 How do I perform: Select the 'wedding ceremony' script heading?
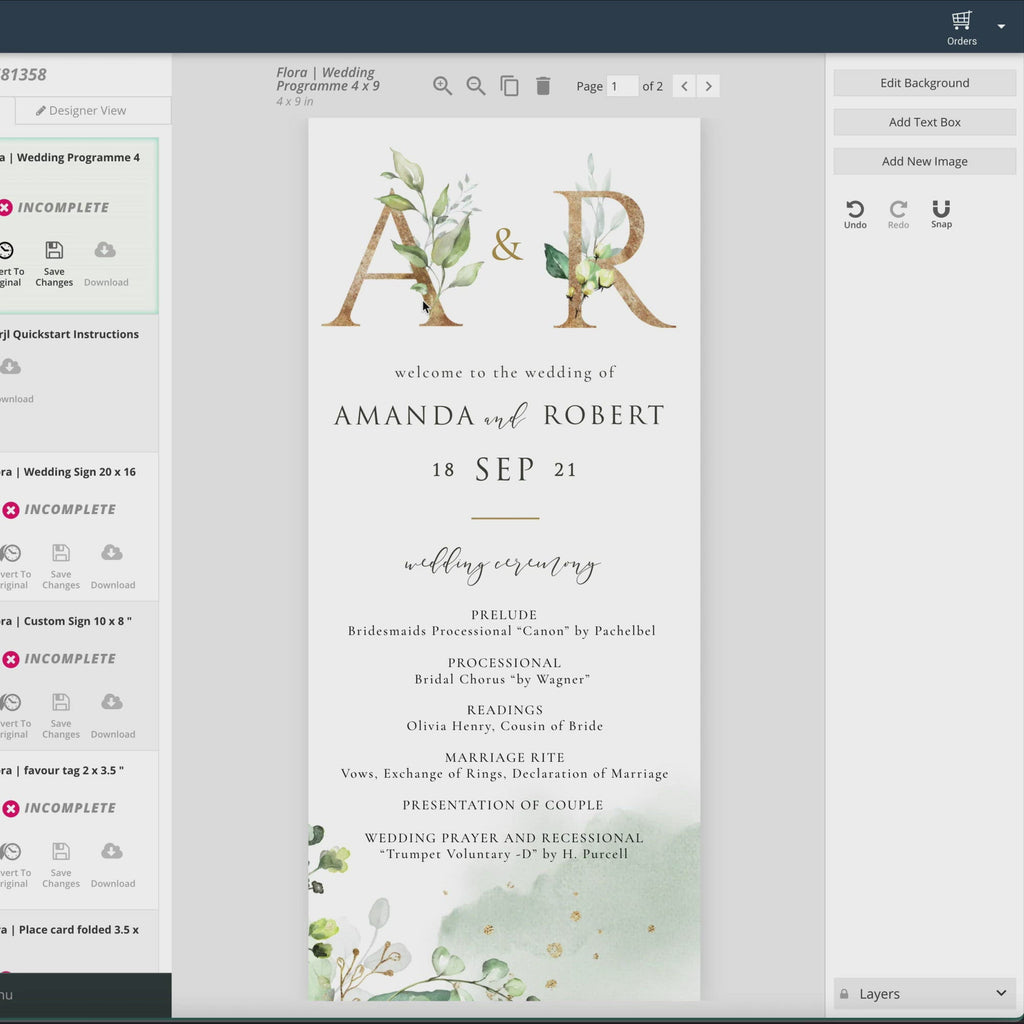502,566
